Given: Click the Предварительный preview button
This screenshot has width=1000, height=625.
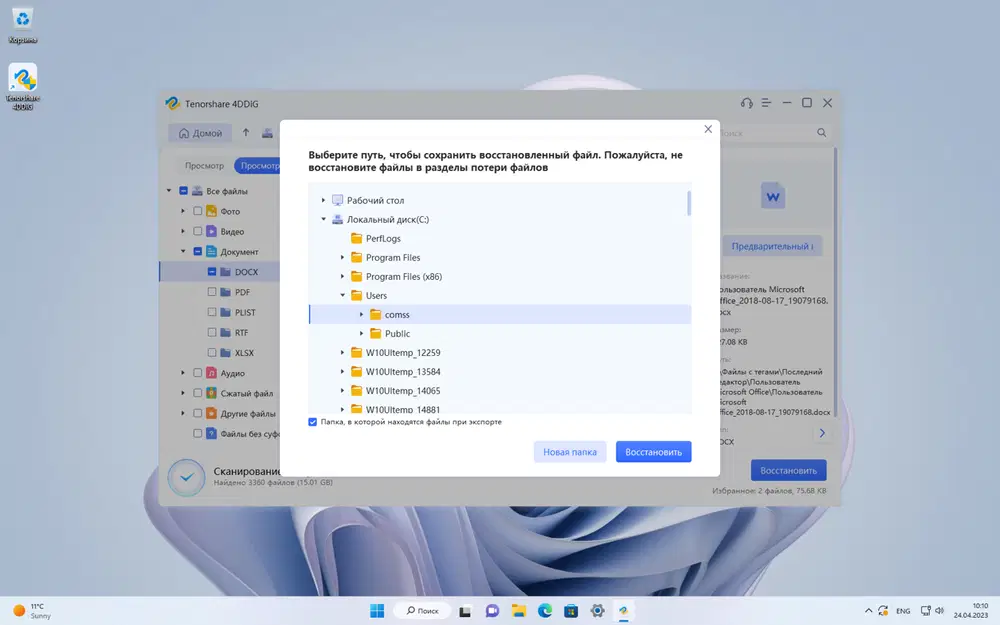Looking at the screenshot, I should click(772, 246).
